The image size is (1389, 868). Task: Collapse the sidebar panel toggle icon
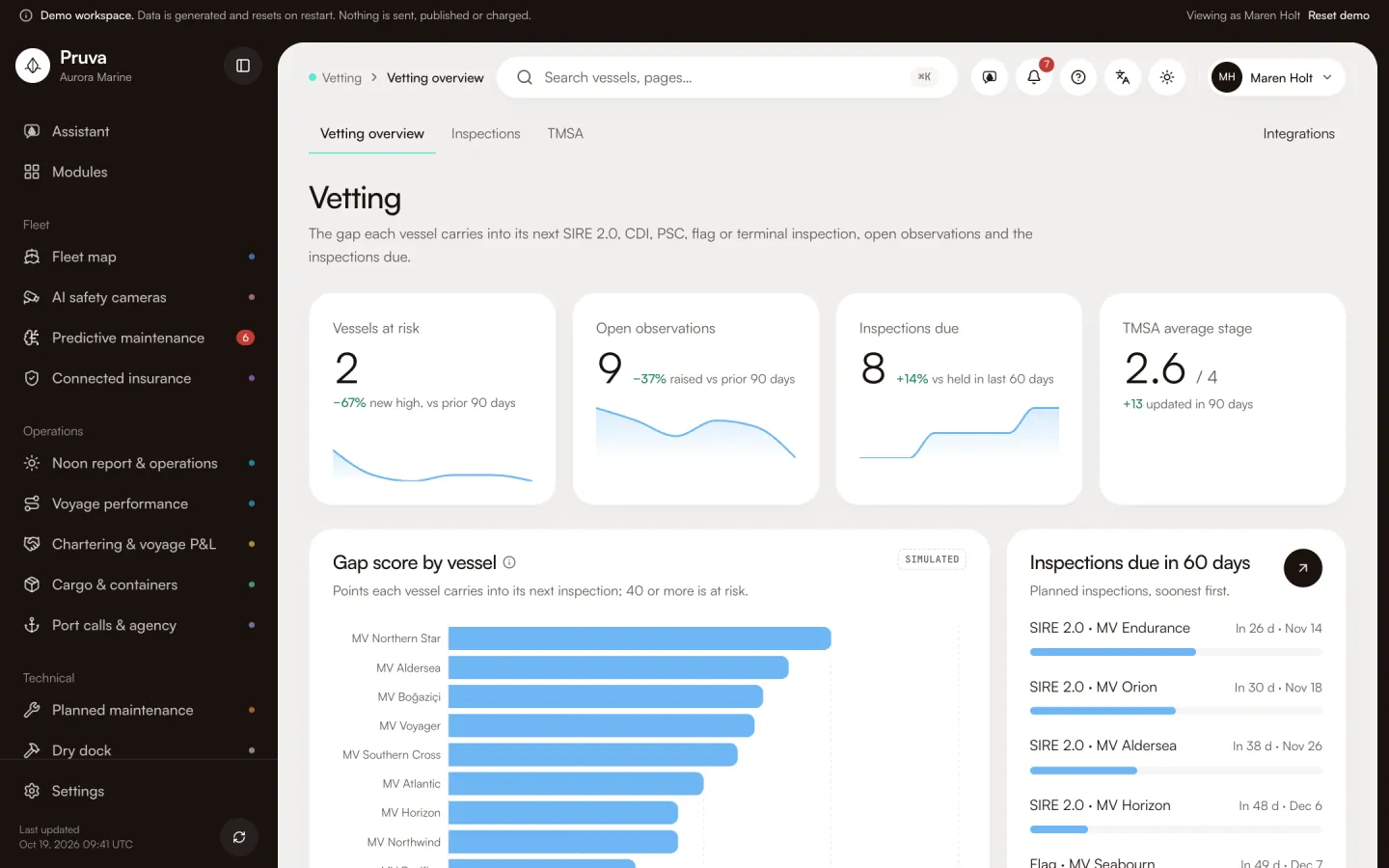[x=243, y=66]
